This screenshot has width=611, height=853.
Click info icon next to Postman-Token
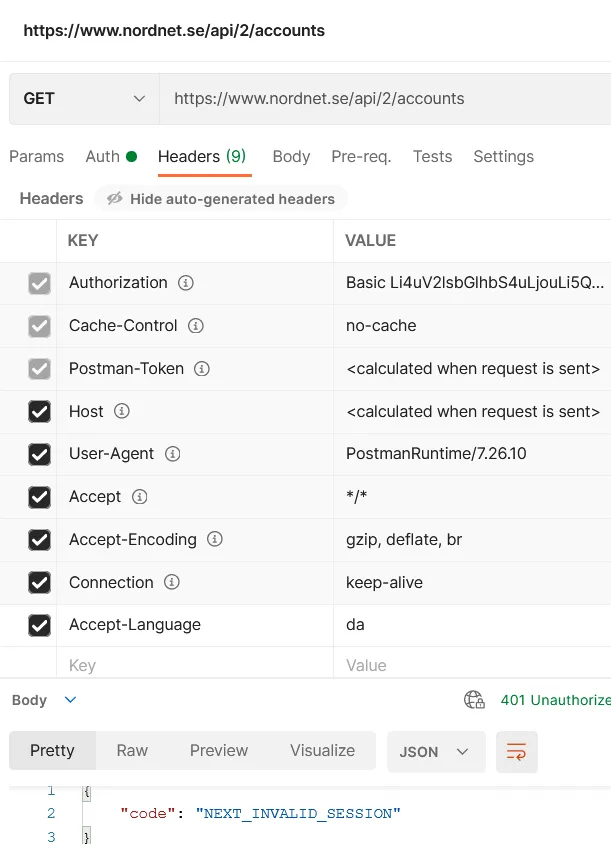(202, 369)
